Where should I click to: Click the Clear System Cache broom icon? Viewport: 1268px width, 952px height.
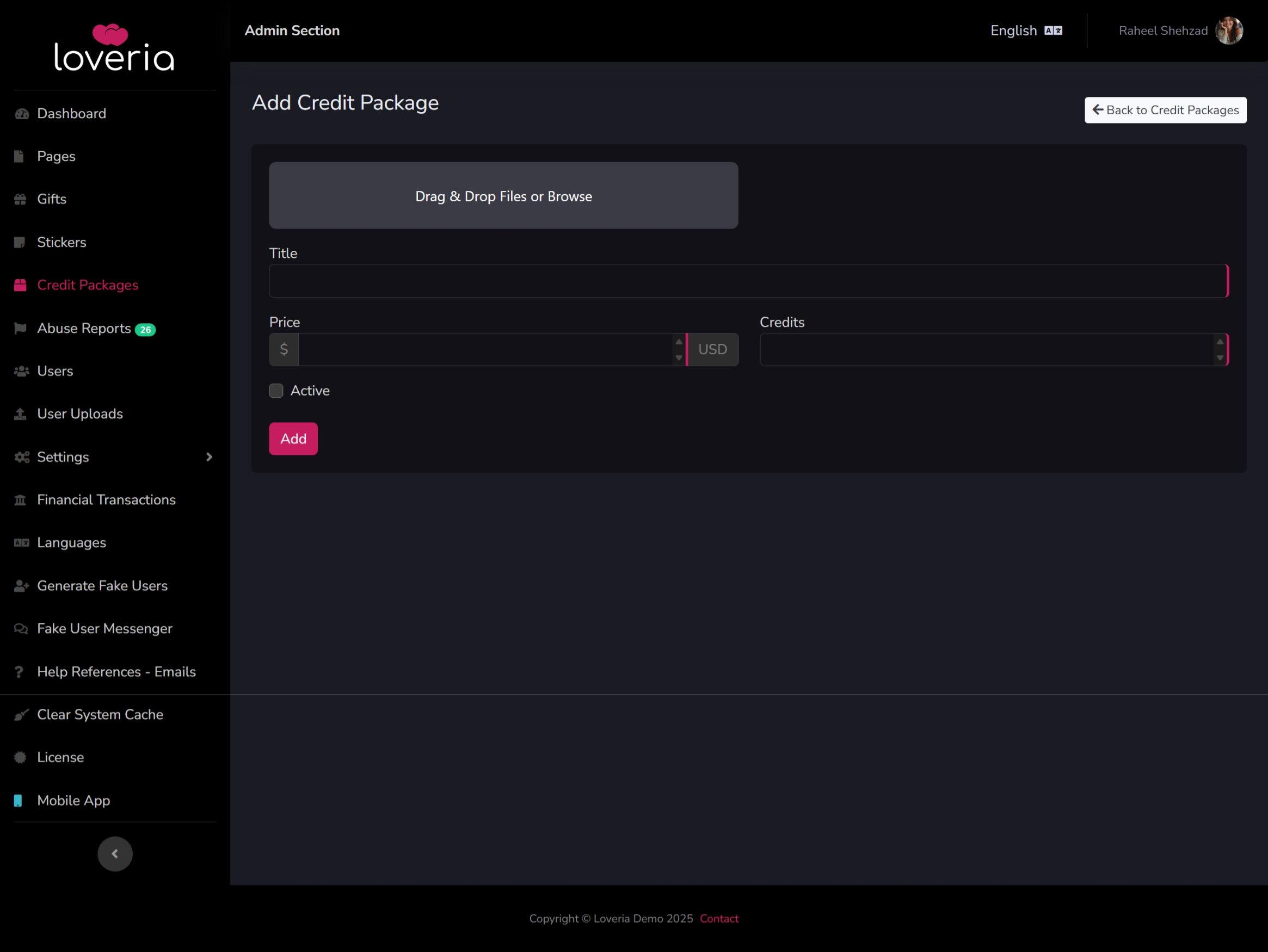pyautogui.click(x=21, y=715)
